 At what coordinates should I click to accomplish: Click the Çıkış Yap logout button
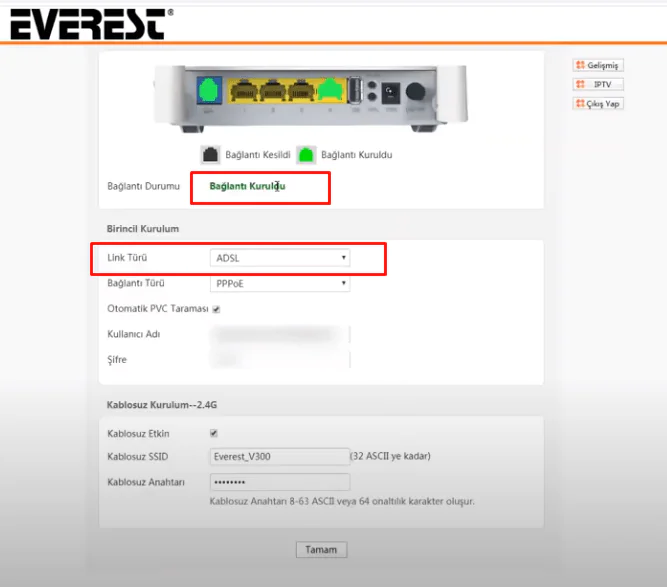tap(598, 103)
